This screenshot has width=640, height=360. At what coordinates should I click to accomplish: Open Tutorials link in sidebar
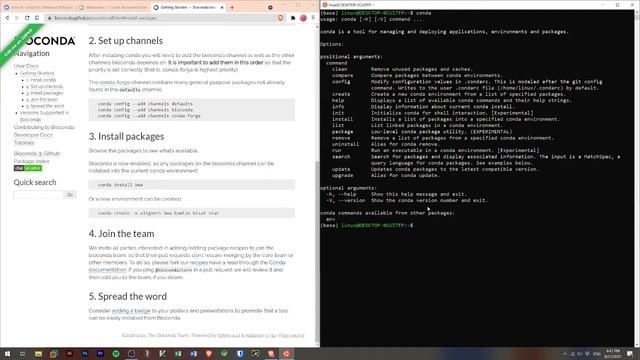24,142
